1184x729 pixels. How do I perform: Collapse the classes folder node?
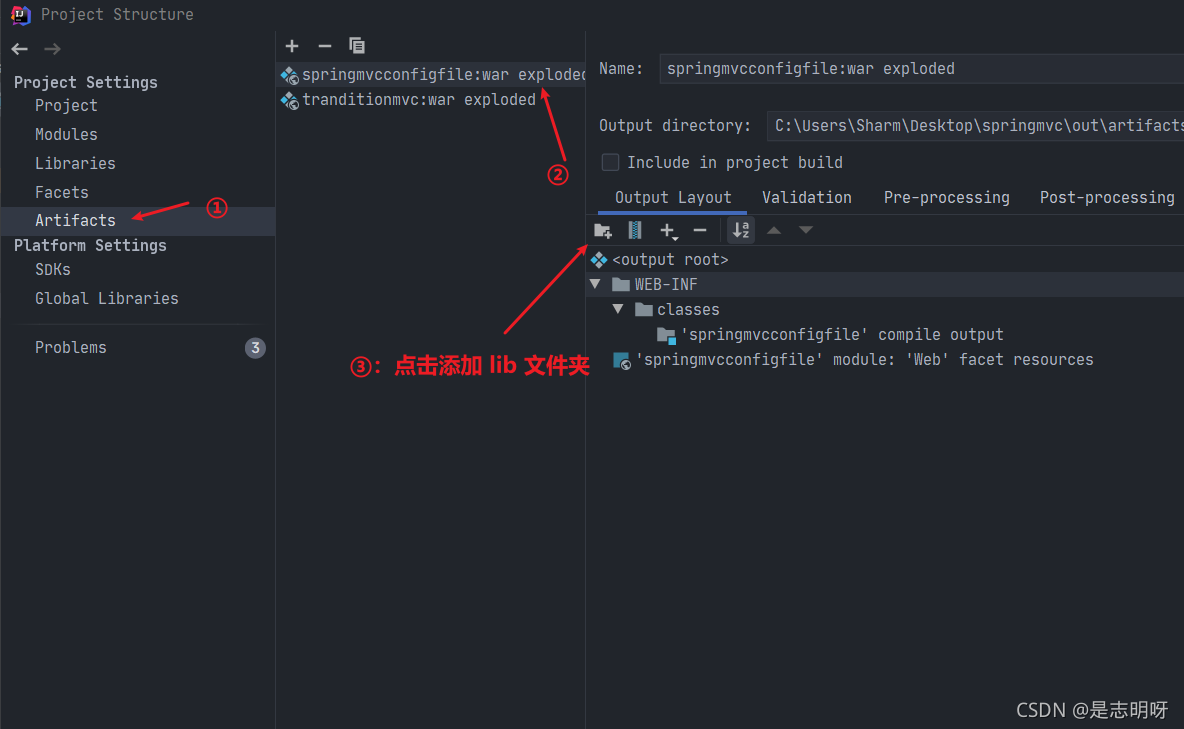(618, 310)
